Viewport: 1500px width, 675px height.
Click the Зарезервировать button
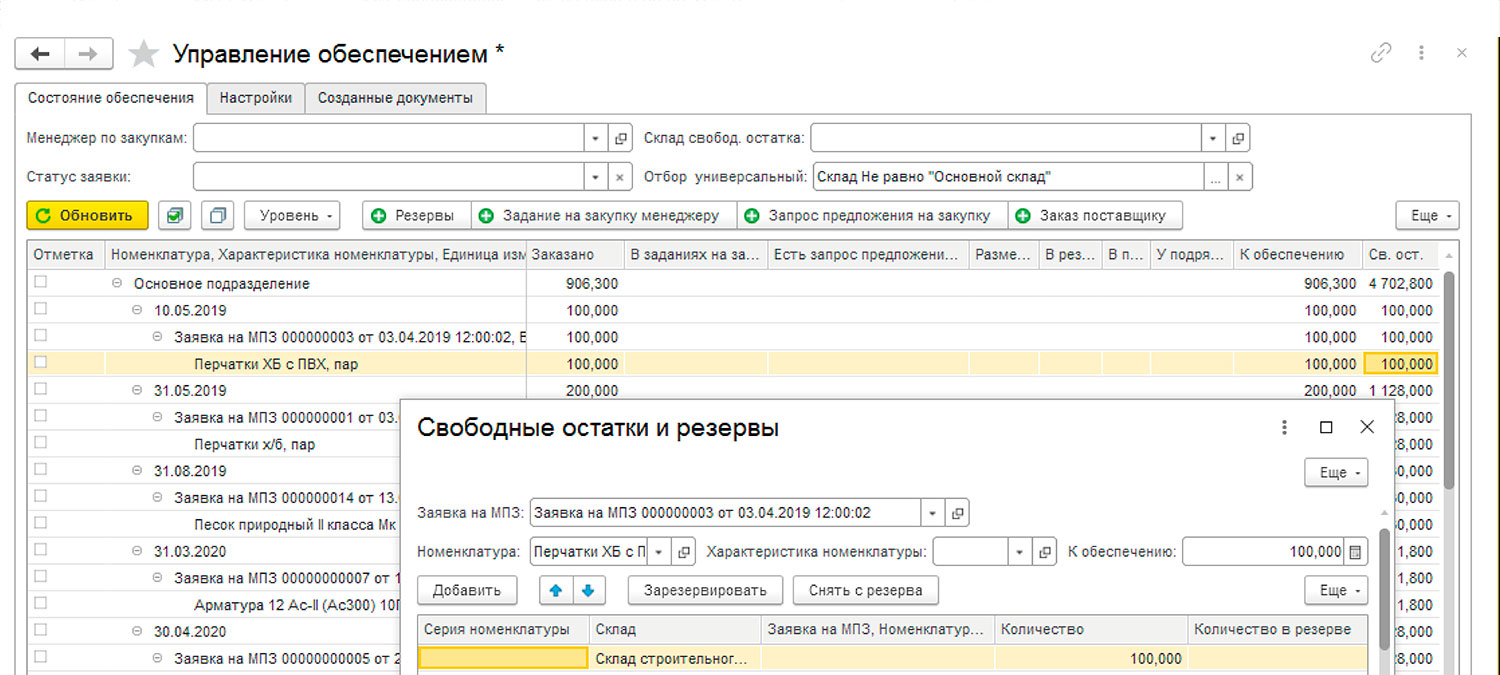pos(705,590)
